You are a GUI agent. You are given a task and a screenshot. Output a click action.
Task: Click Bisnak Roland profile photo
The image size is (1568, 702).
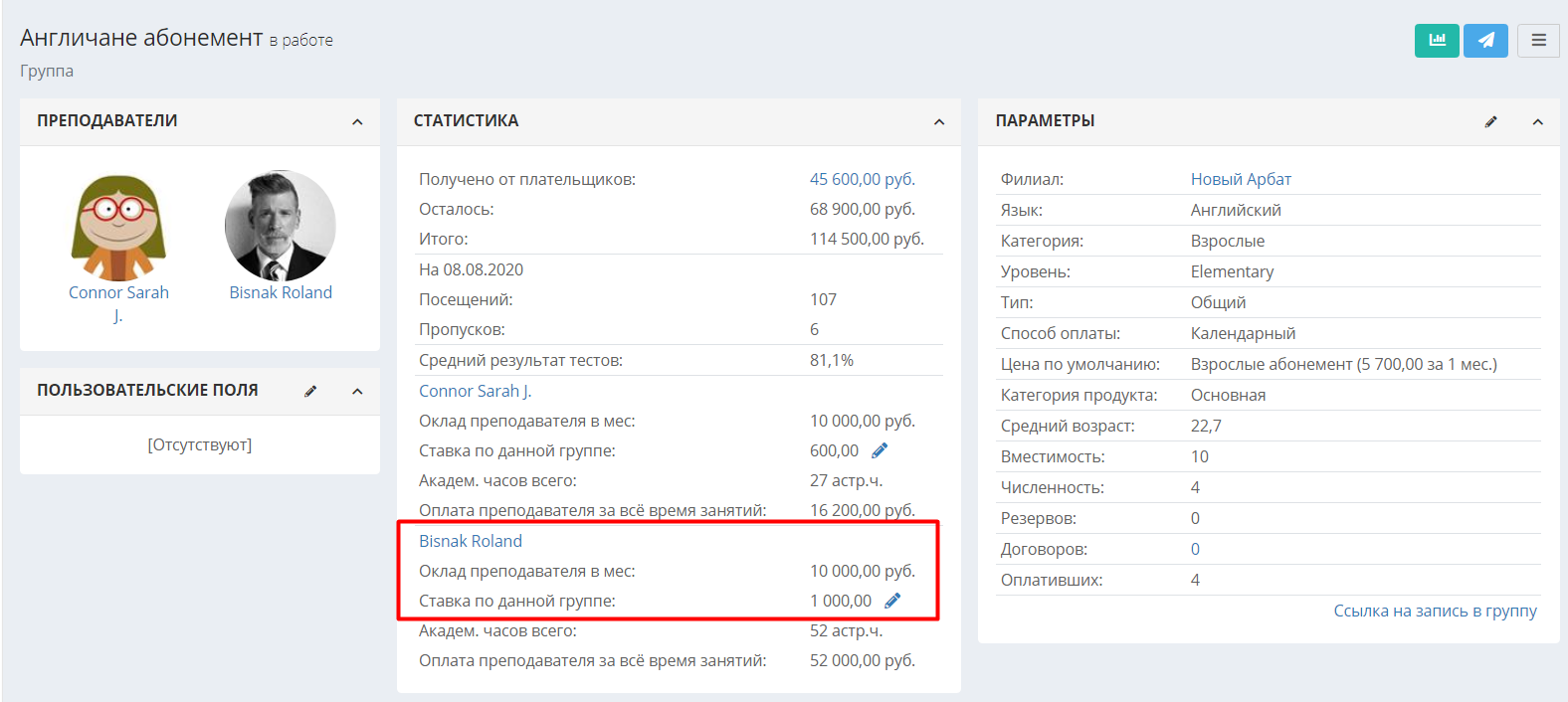pos(281,226)
